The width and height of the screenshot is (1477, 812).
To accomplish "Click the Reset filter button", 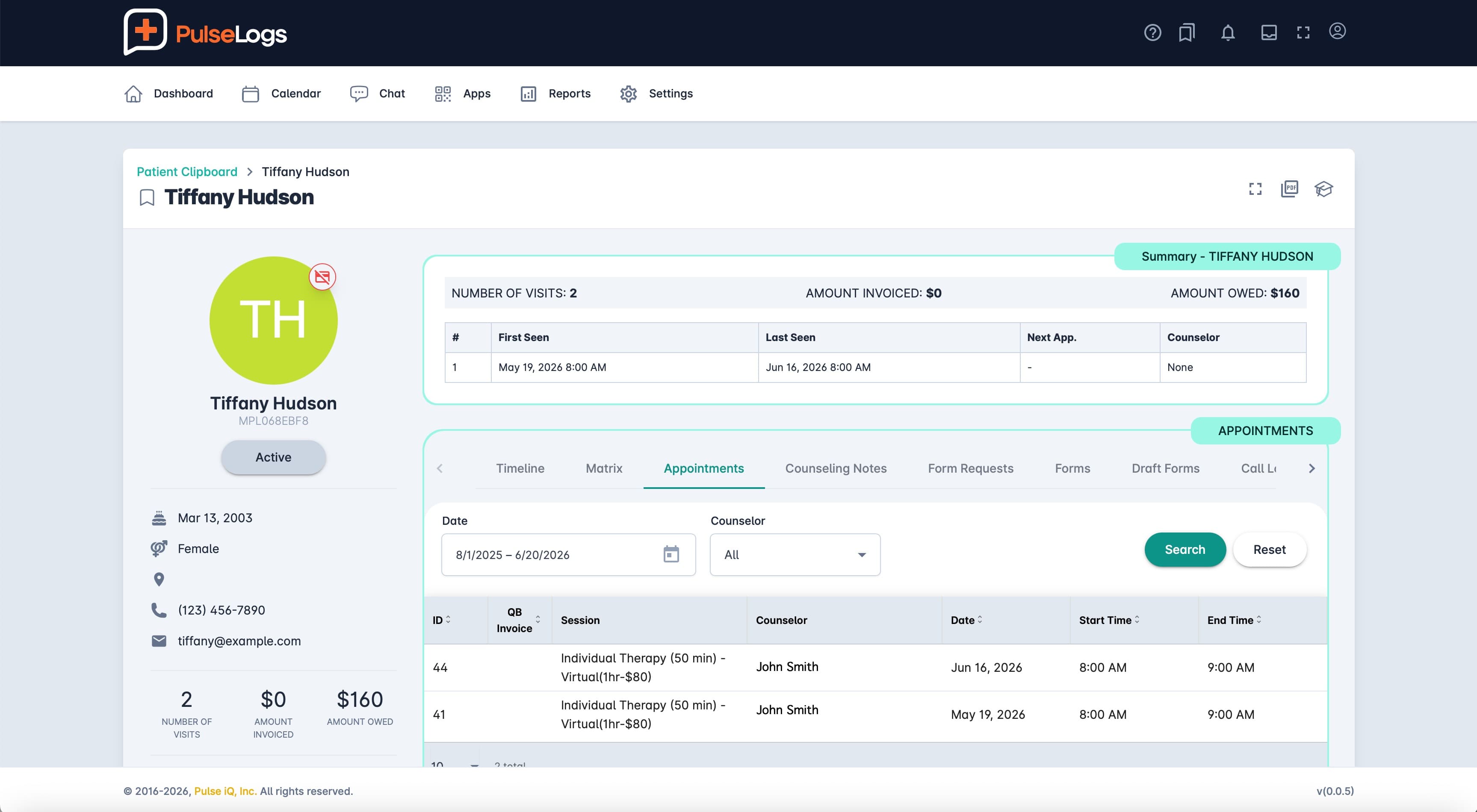I will tap(1270, 550).
